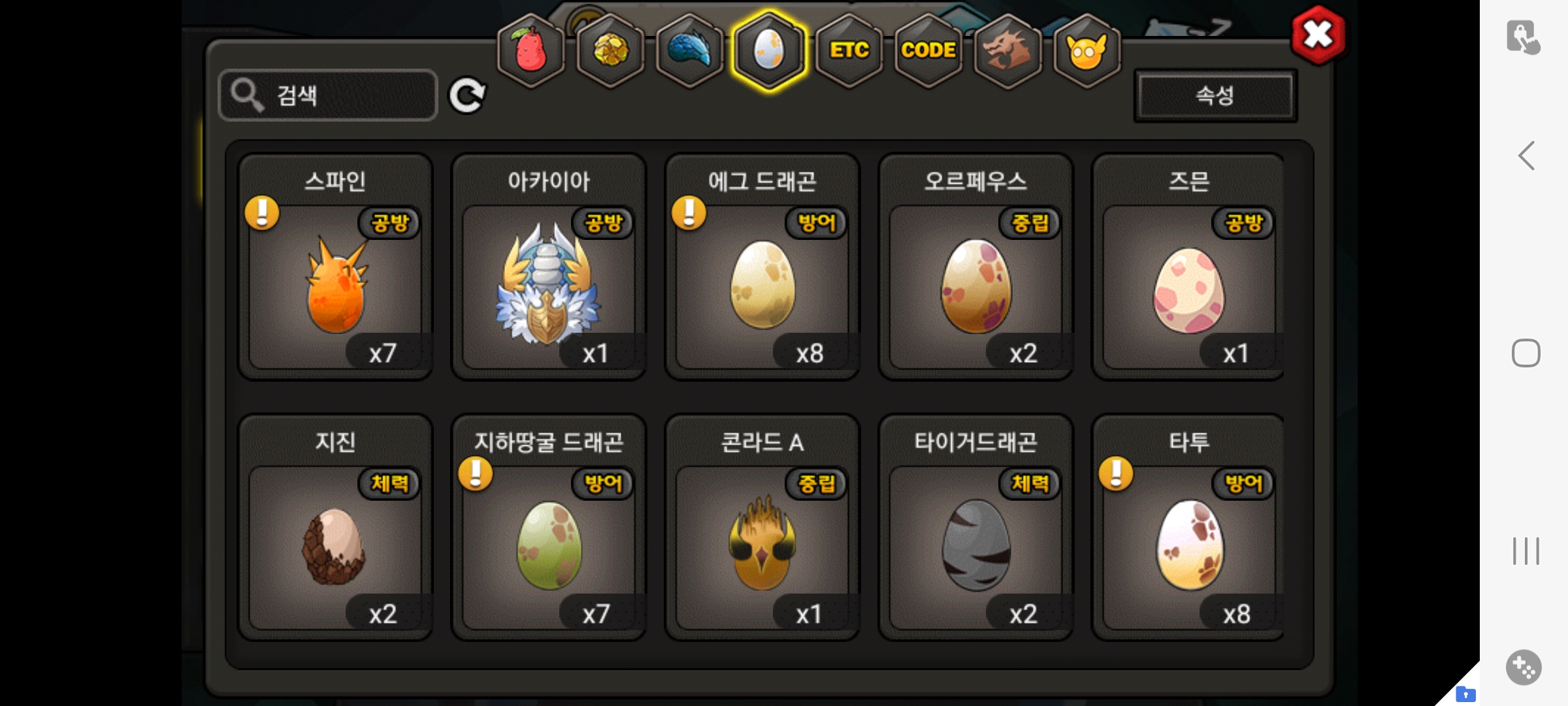Image resolution: width=1568 pixels, height=706 pixels.
Task: Choose the 오르페우스 egg card
Action: (x=976, y=267)
